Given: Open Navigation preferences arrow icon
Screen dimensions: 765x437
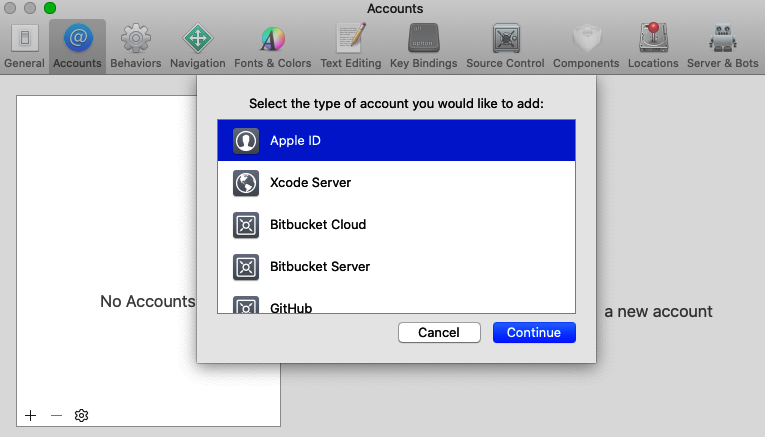Looking at the screenshot, I should (x=198, y=38).
